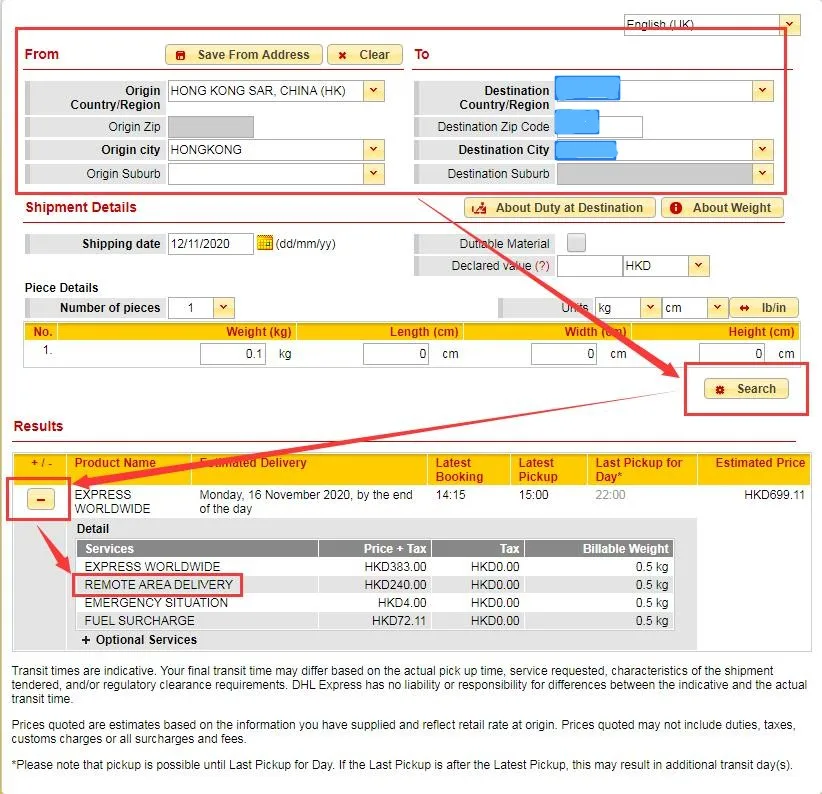Screen dimensions: 822x794
Task: Click the HKD72.11 fuel surcharge price
Action: coord(399,621)
